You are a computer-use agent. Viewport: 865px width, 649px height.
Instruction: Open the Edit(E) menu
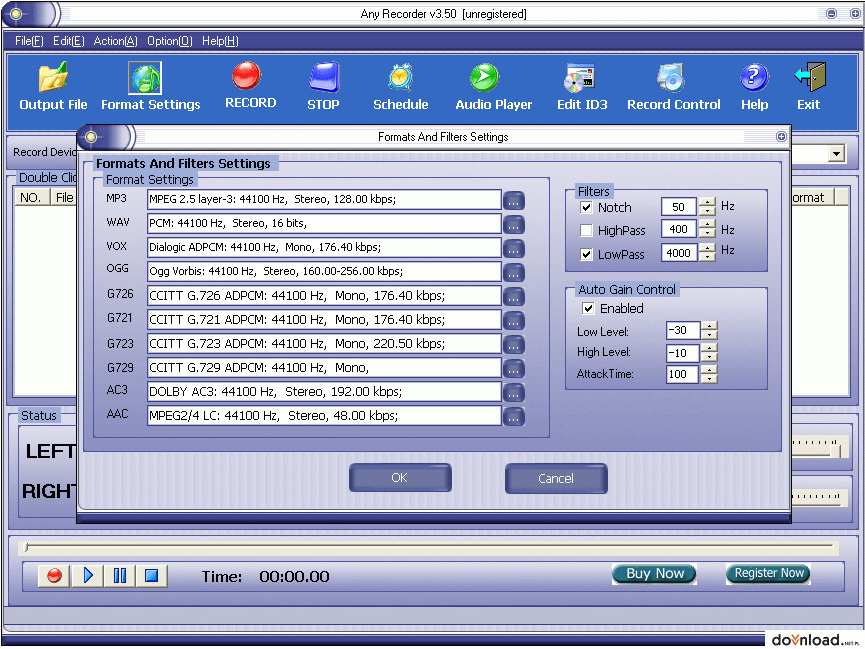[68, 41]
